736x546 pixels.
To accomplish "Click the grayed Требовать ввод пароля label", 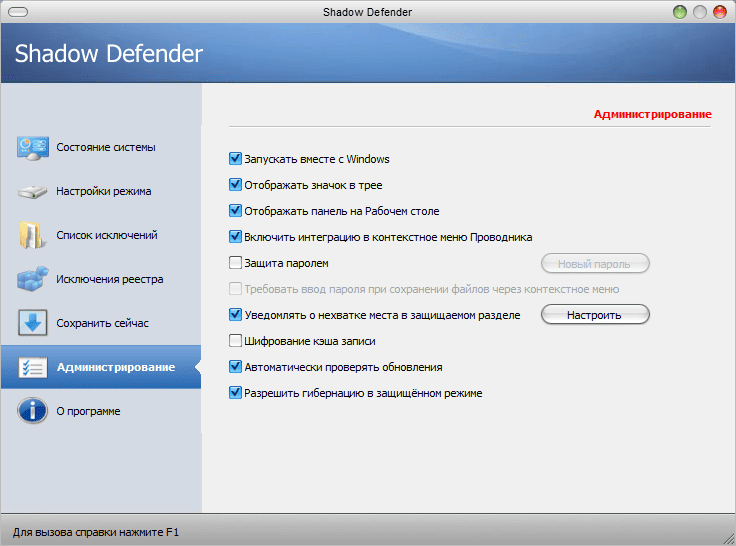I will [431, 289].
